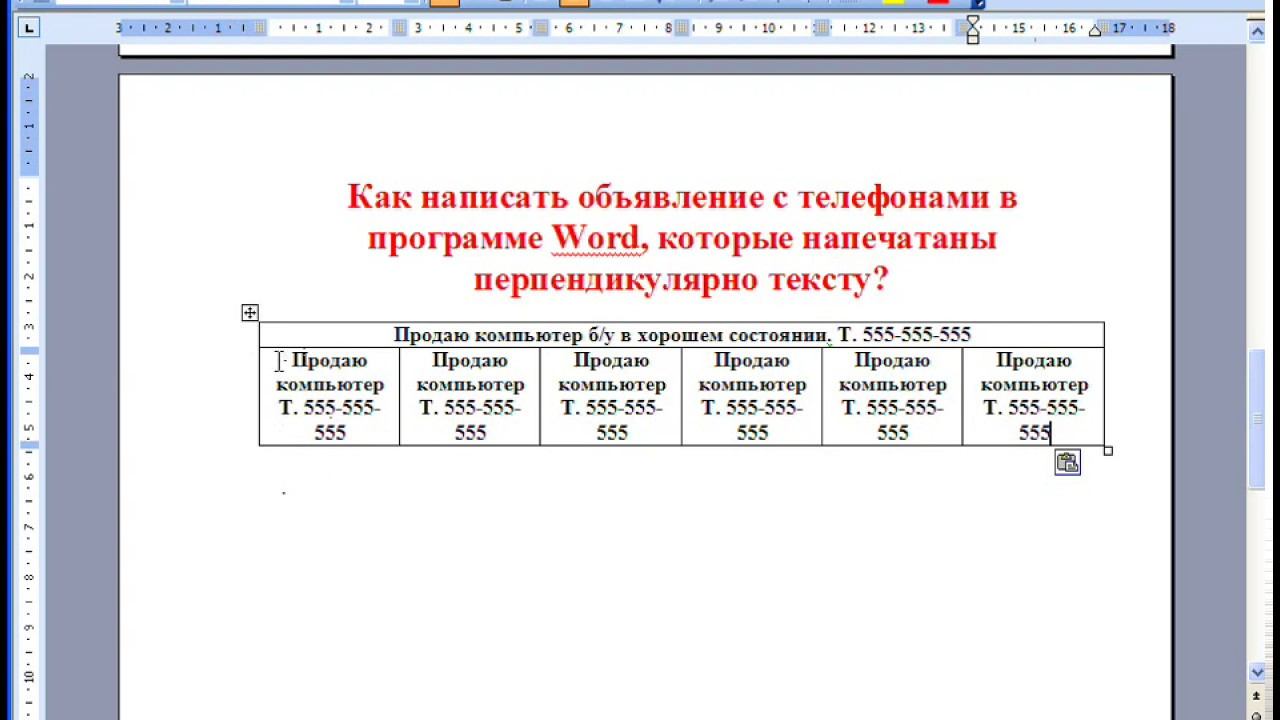Click the heading line "Как написать объявление"
The height and width of the screenshot is (720, 1280).
554,197
